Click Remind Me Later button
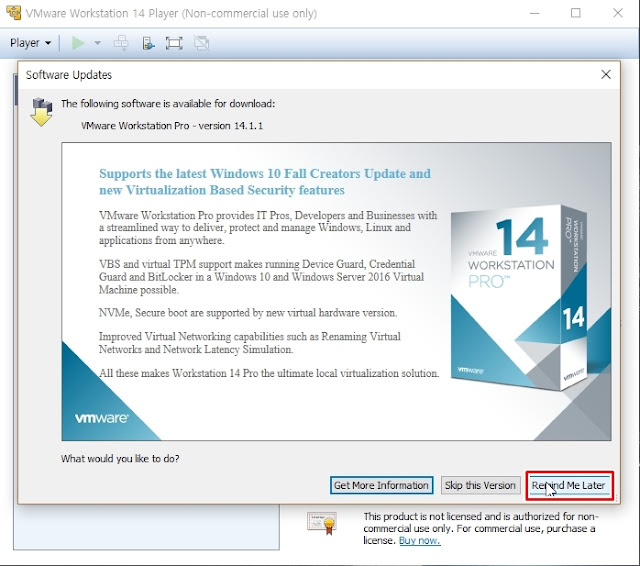 click(x=569, y=485)
